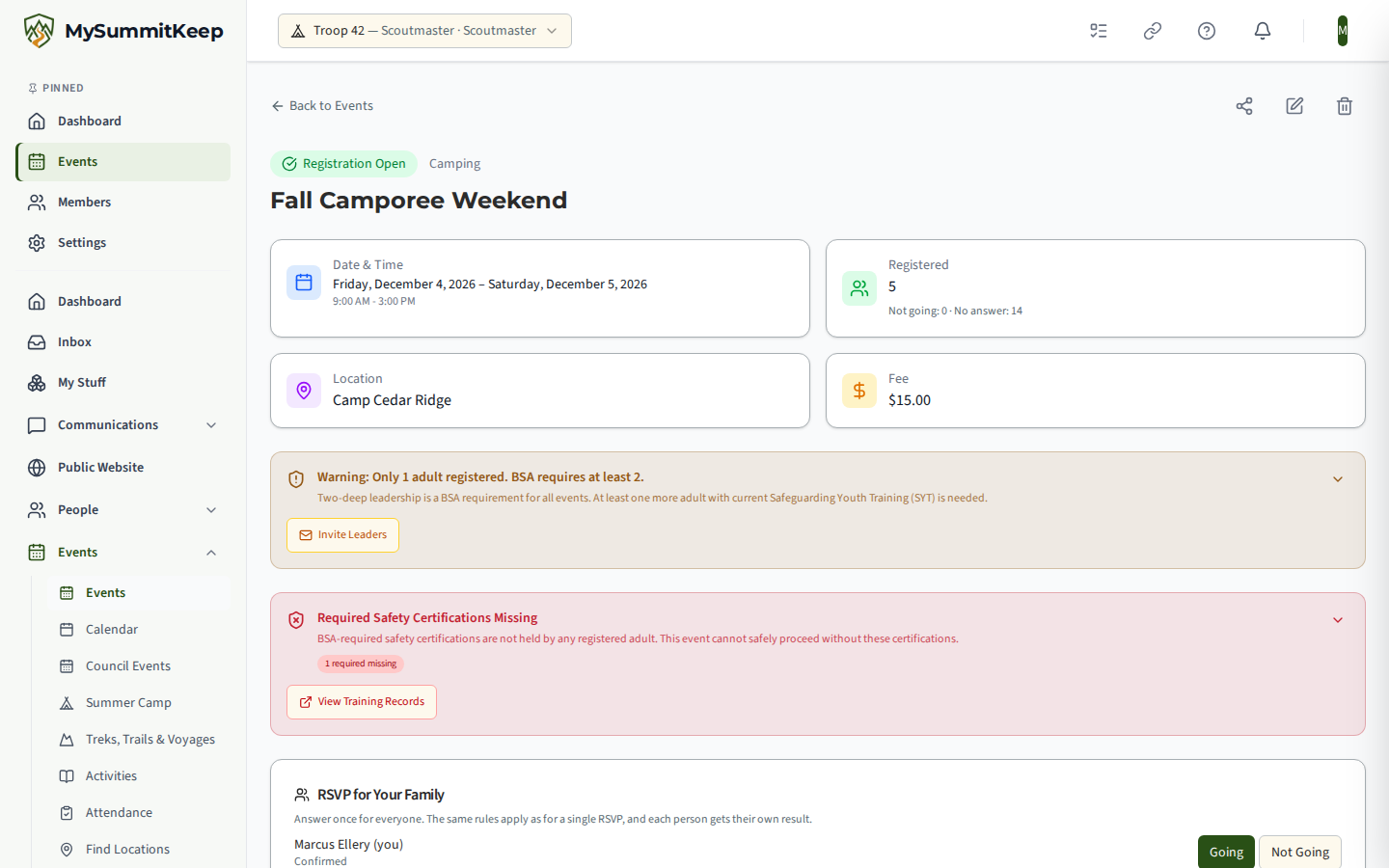Open the quick links chain icon
This screenshot has width=1389, height=868.
click(1153, 31)
